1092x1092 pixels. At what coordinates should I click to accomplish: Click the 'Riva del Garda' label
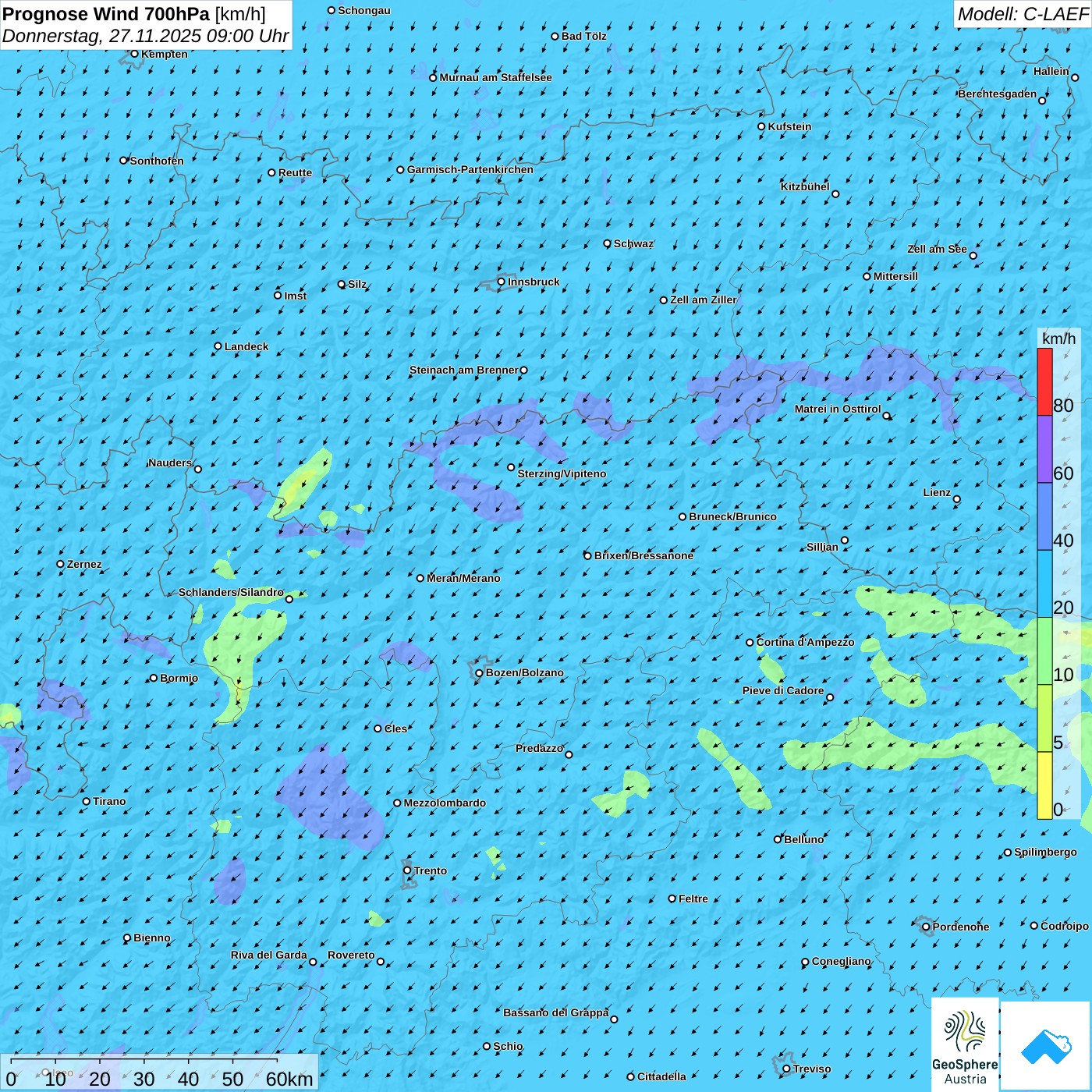269,955
